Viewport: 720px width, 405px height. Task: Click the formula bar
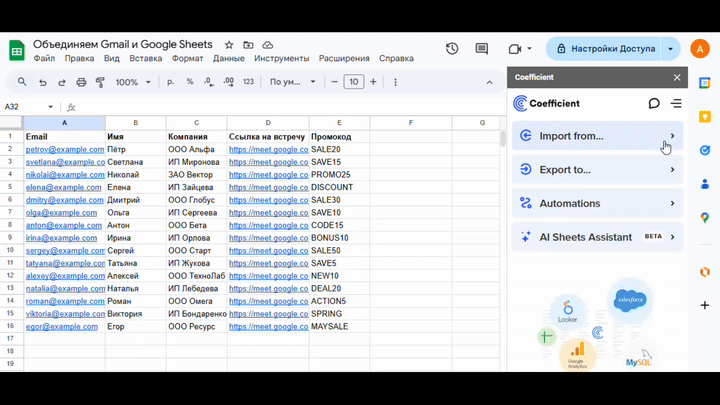[x=289, y=107]
